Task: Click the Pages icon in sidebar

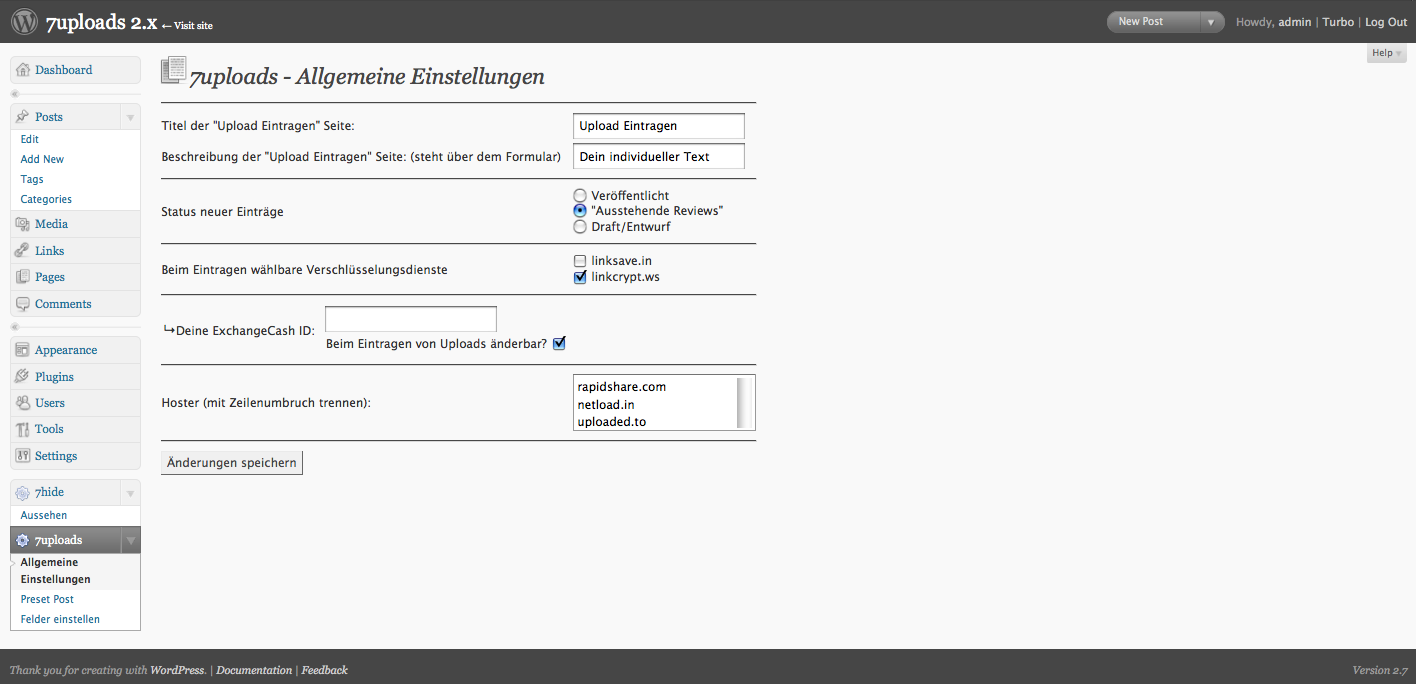Action: [23, 277]
